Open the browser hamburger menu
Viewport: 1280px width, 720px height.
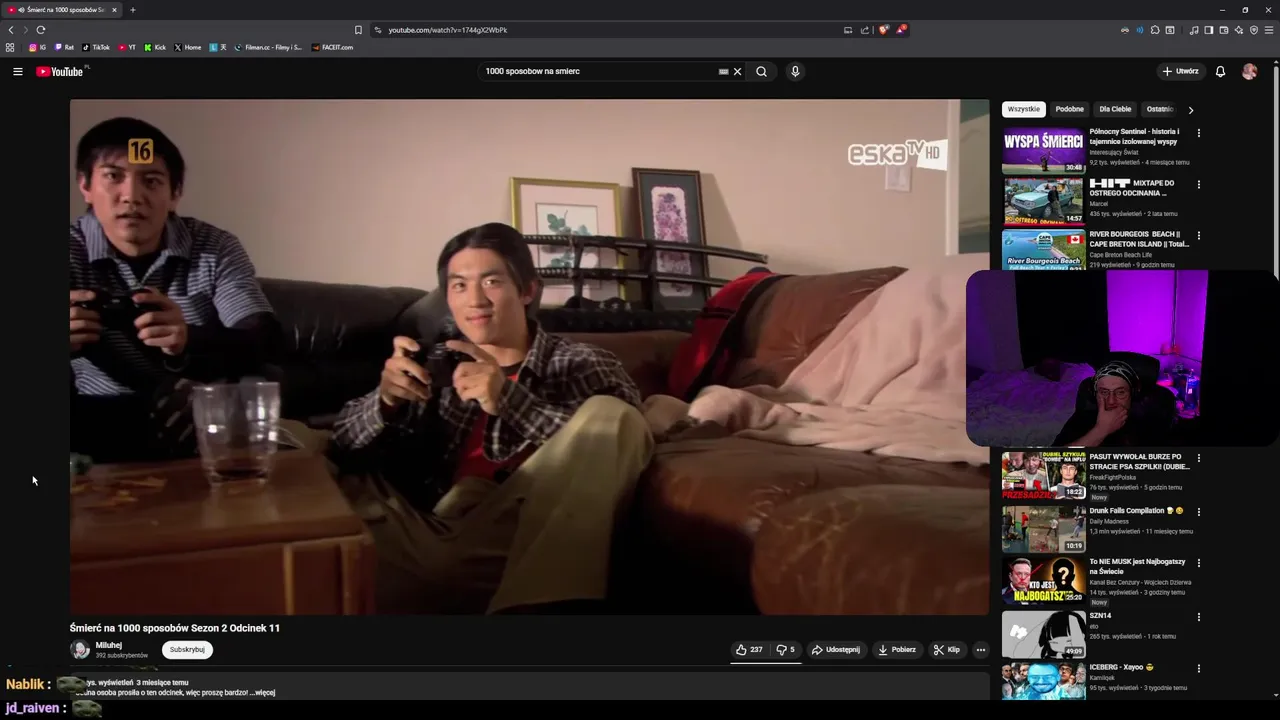[1269, 30]
